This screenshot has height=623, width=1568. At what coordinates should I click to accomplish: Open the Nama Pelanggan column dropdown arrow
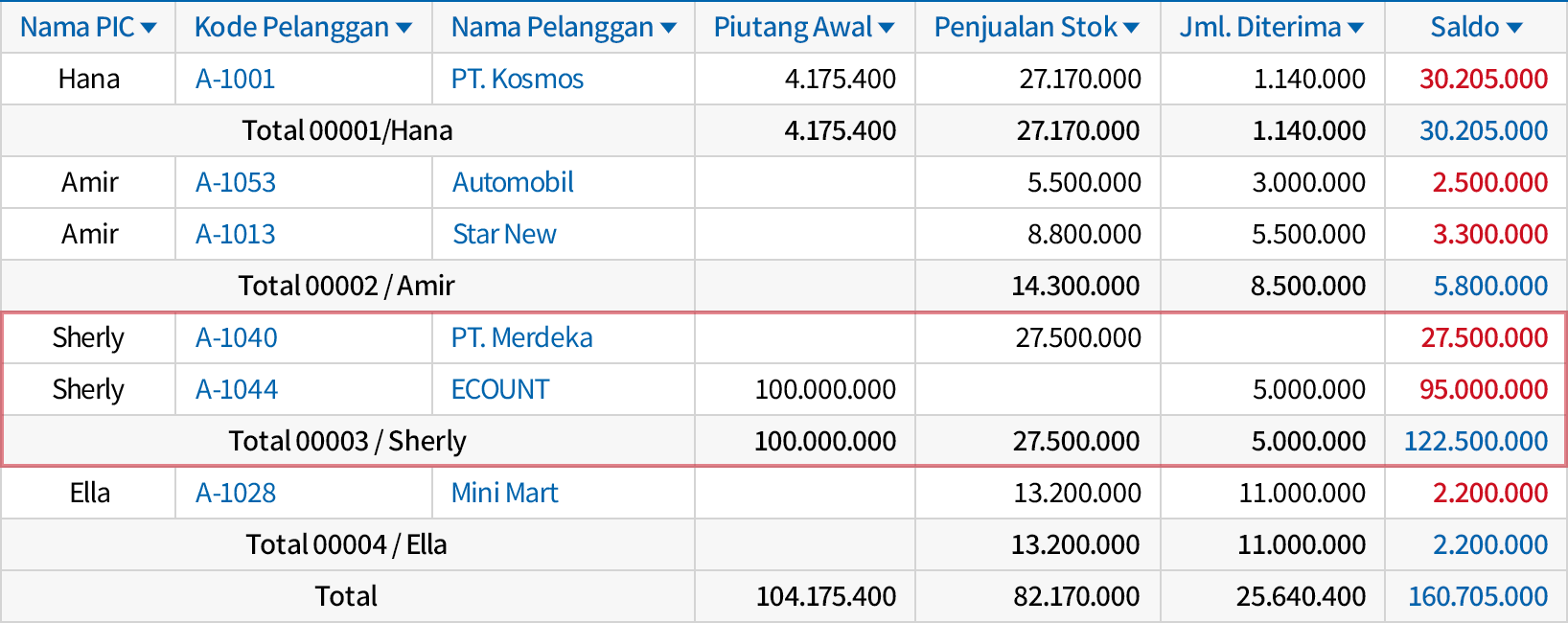(x=668, y=29)
